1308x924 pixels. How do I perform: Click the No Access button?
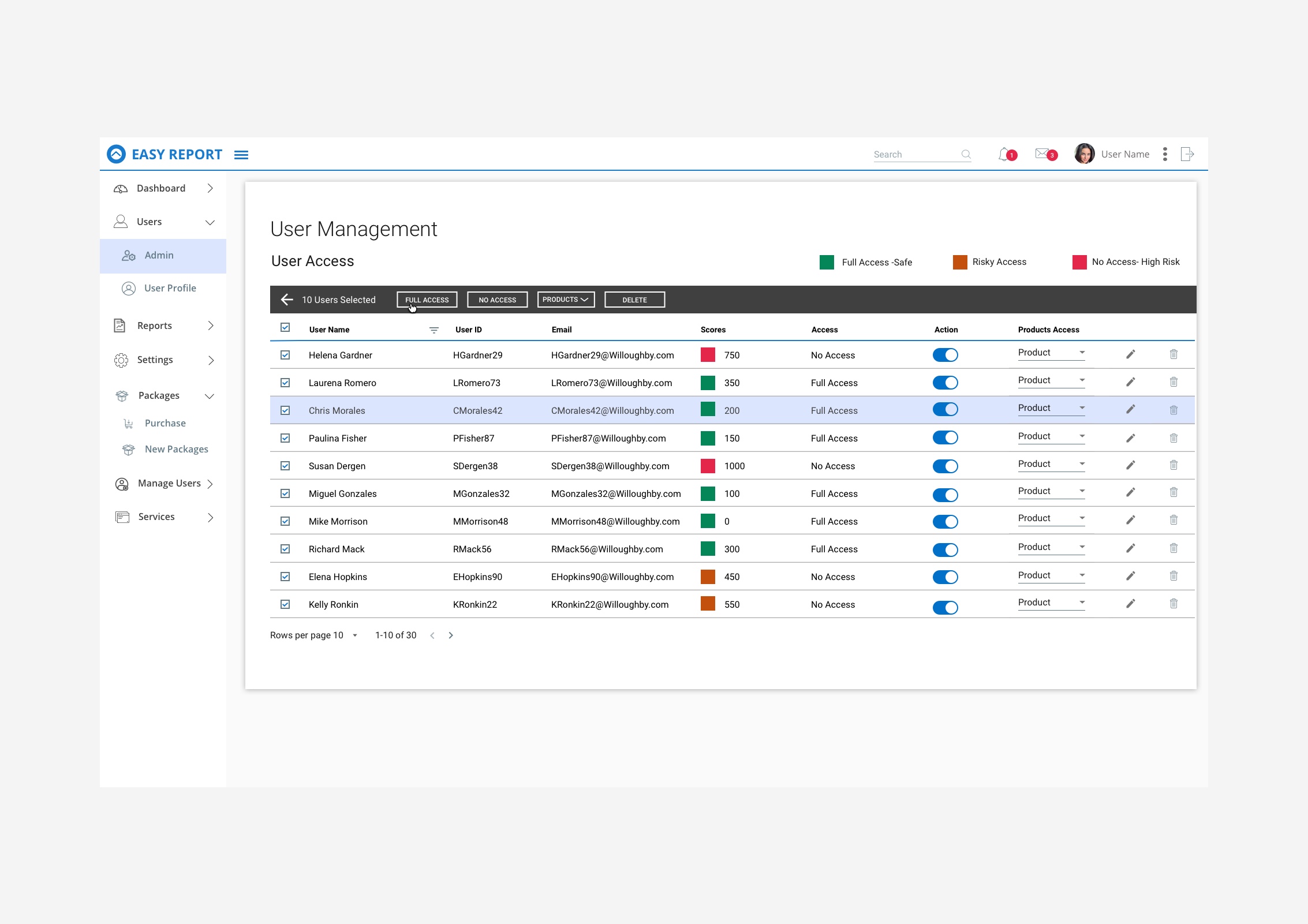(498, 300)
